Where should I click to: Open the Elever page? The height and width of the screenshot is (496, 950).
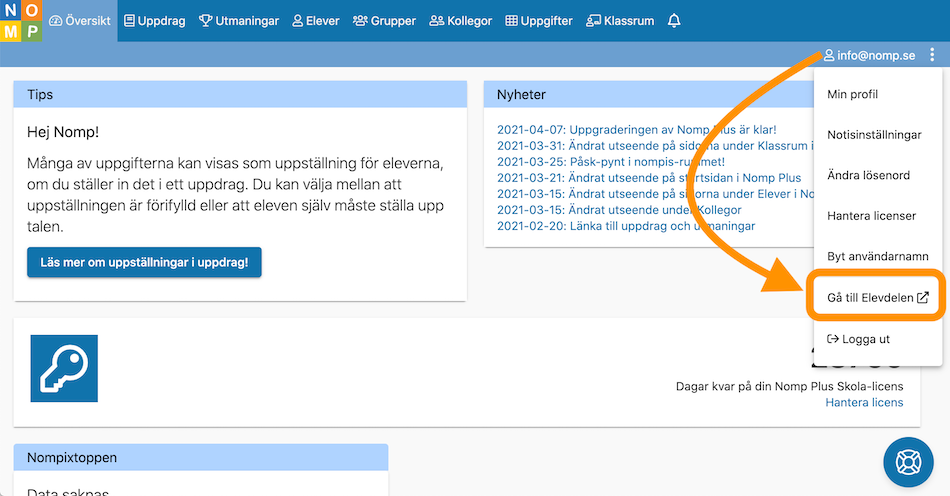[x=316, y=21]
